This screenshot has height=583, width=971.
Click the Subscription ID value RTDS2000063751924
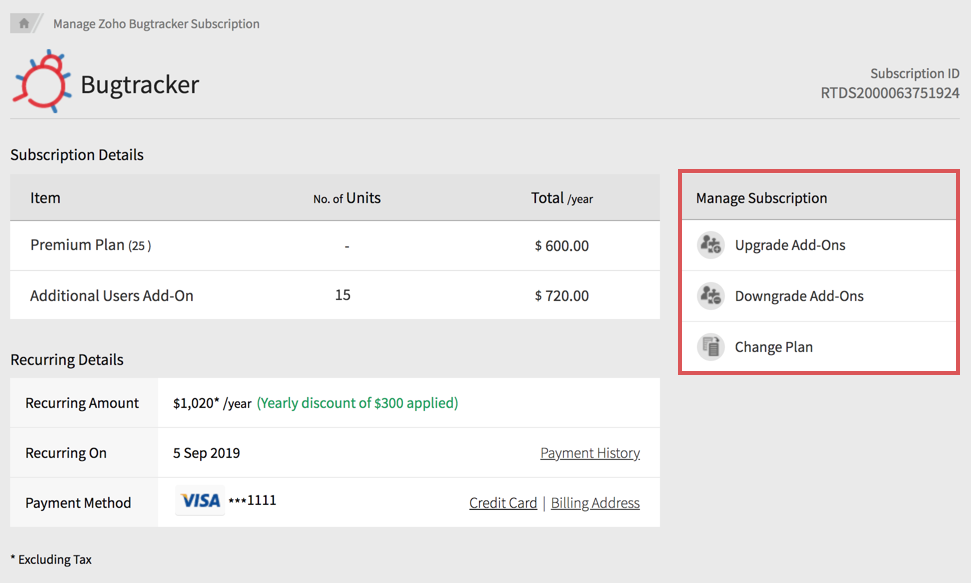(890, 93)
